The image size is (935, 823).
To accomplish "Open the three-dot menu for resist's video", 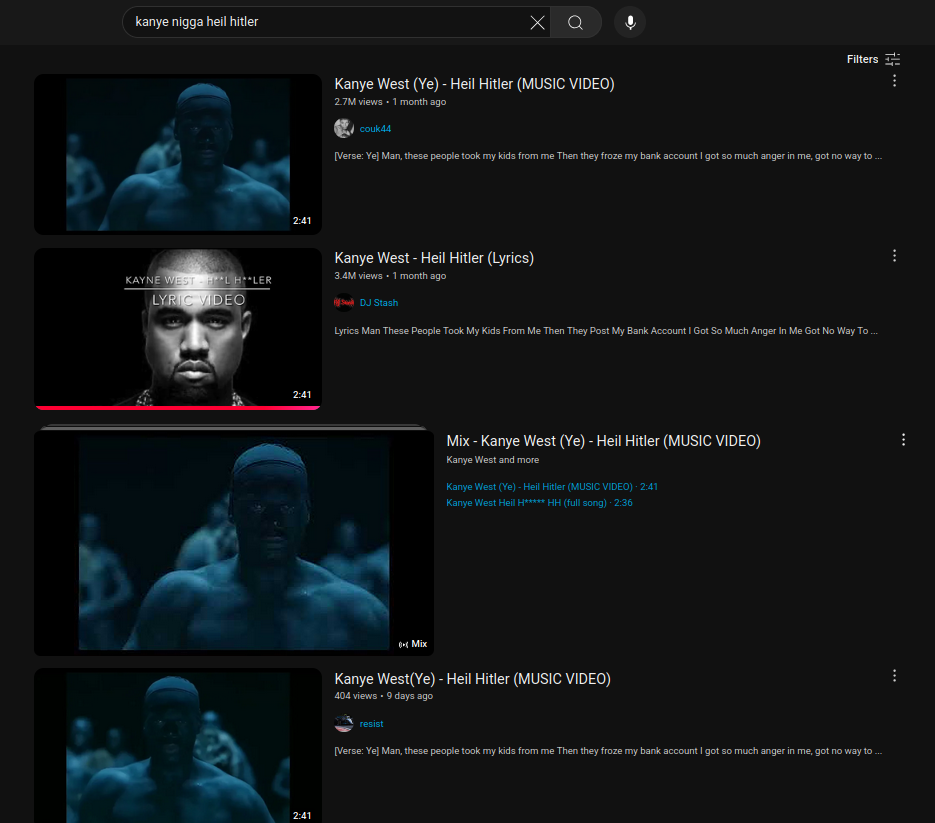I will pos(894,676).
